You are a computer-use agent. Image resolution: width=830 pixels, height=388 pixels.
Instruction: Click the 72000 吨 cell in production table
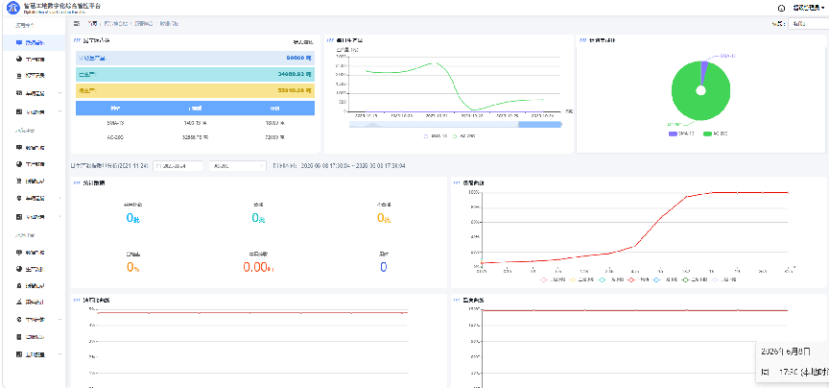(275, 136)
